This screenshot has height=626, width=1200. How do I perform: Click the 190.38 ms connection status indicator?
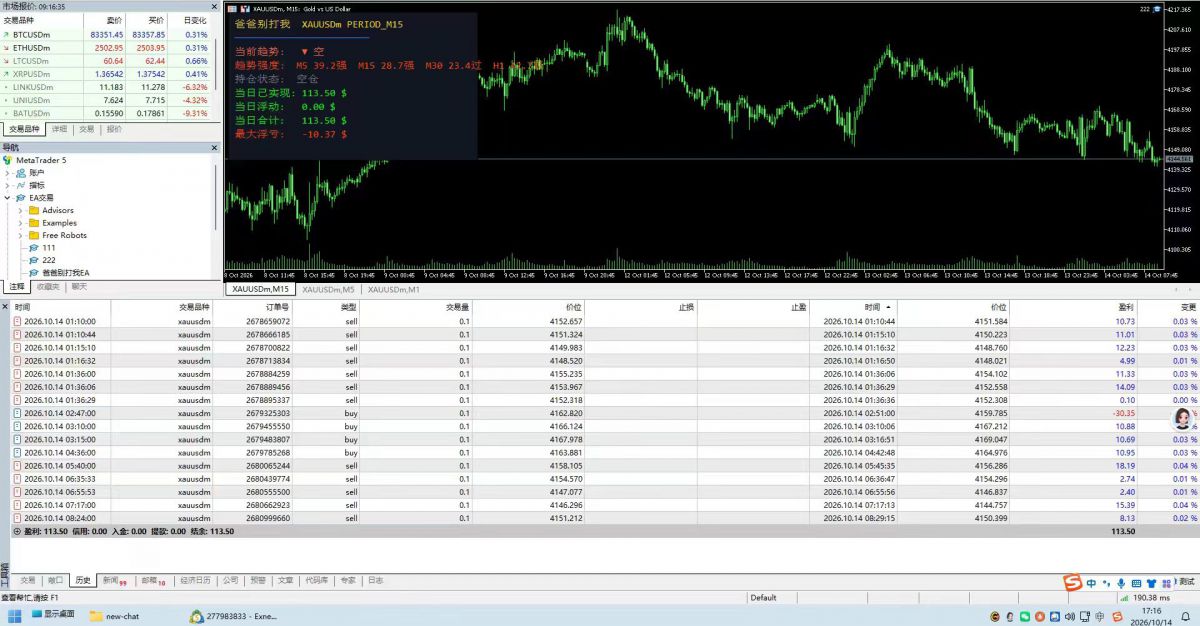[x=1143, y=597]
